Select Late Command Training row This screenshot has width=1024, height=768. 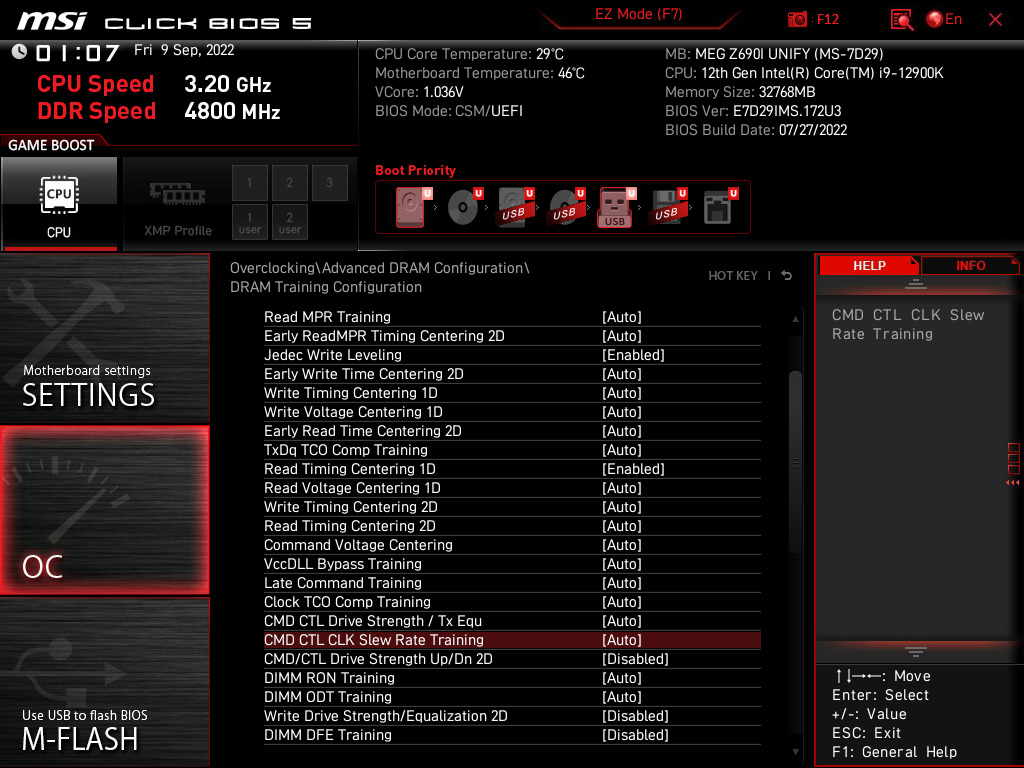coord(512,583)
